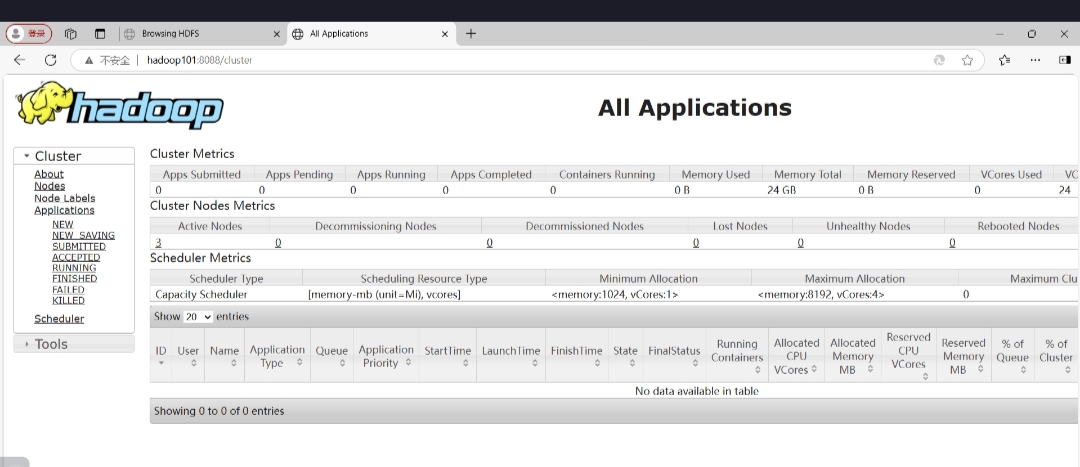
Task: Filter applications by NEW_SAVING state
Action: point(83,236)
